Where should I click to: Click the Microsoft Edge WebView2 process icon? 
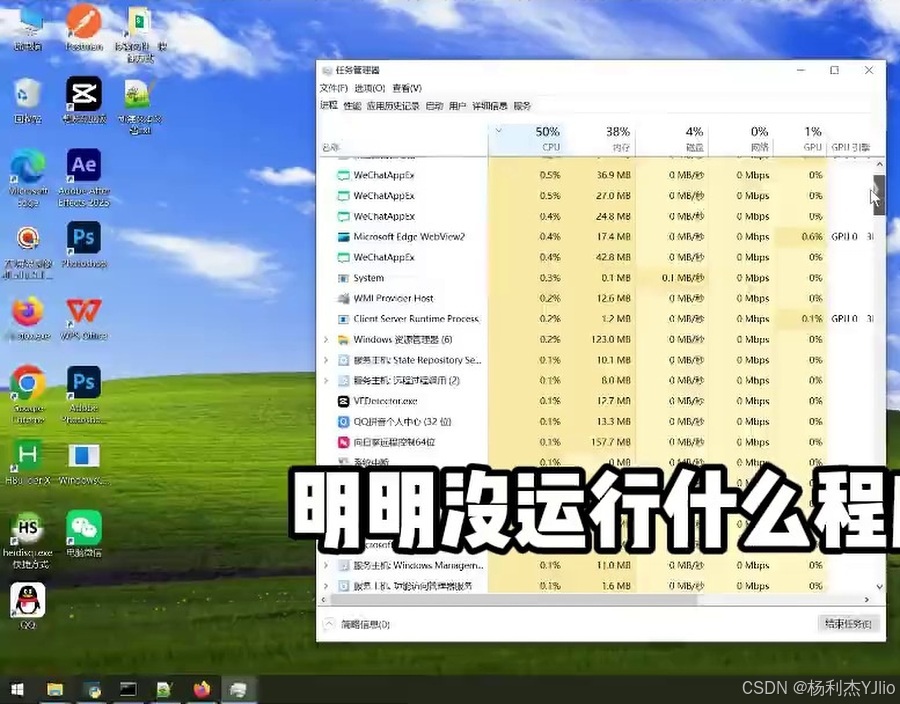pos(343,237)
